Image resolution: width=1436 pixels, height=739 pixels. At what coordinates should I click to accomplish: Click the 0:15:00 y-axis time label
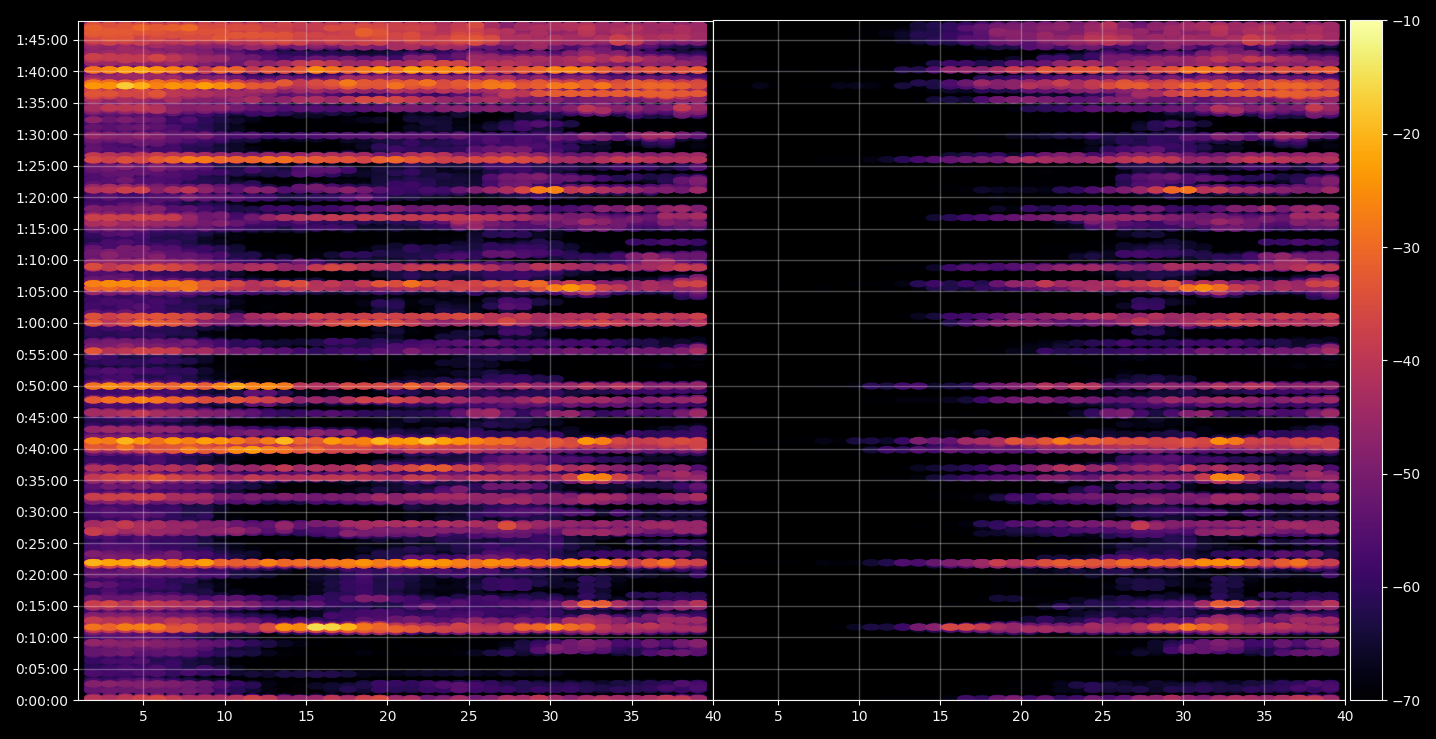click(42, 606)
